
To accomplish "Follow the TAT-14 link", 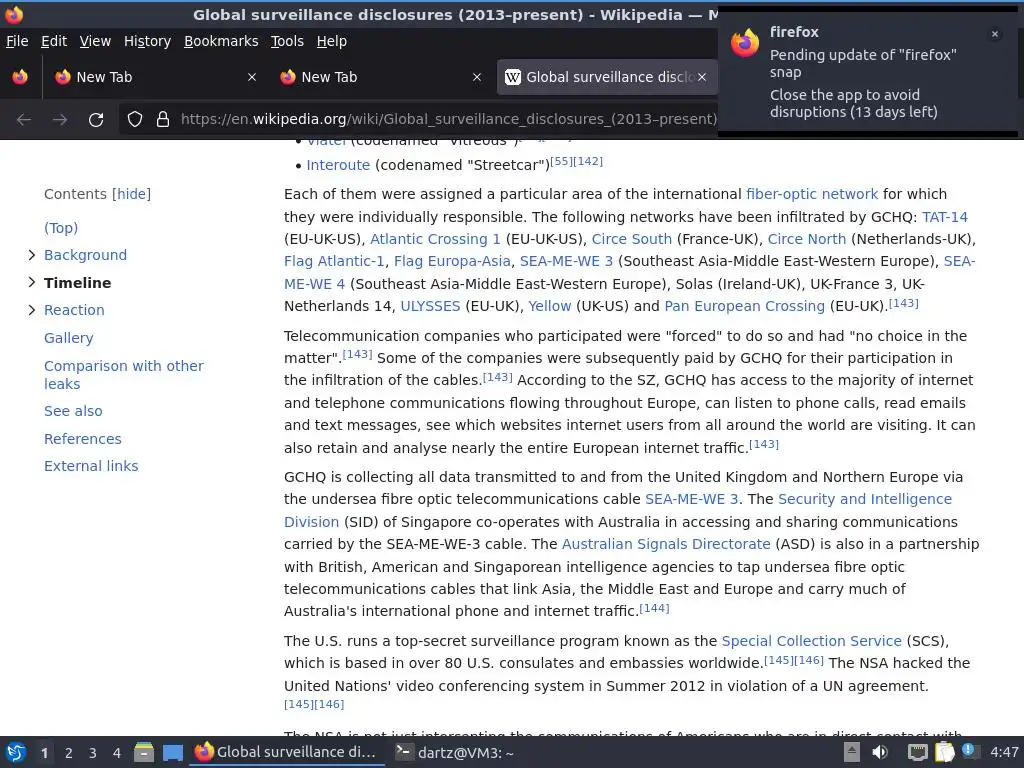I will point(944,217).
